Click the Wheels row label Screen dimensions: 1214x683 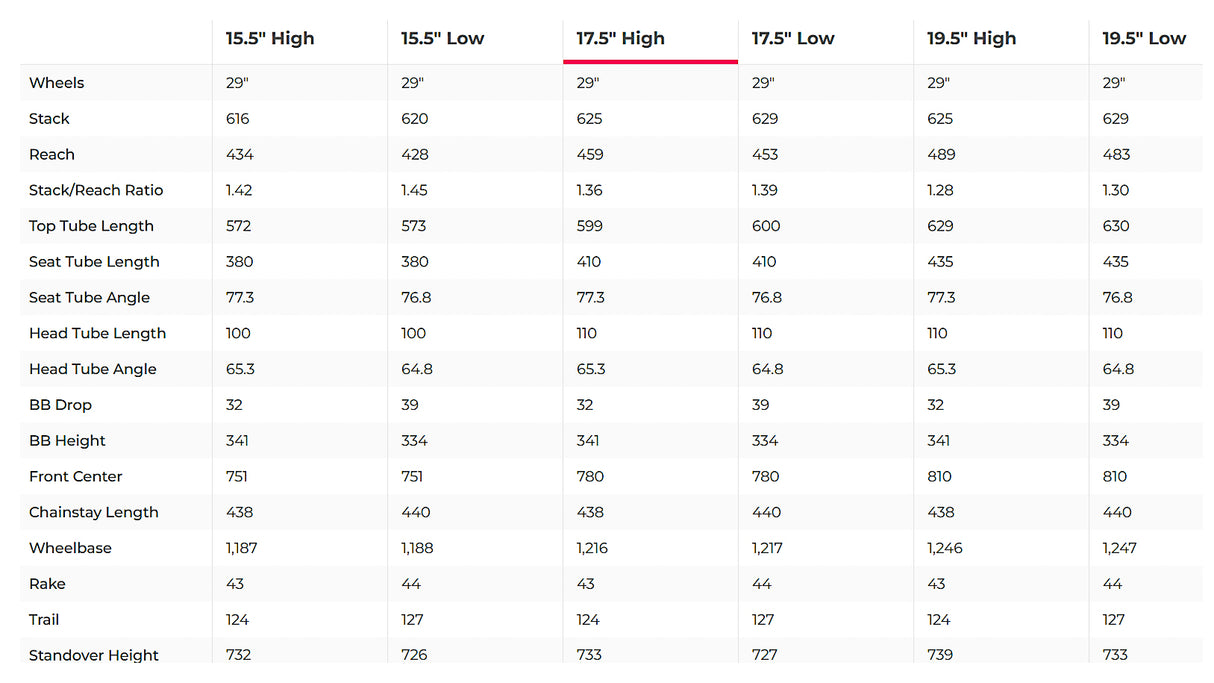tap(57, 83)
